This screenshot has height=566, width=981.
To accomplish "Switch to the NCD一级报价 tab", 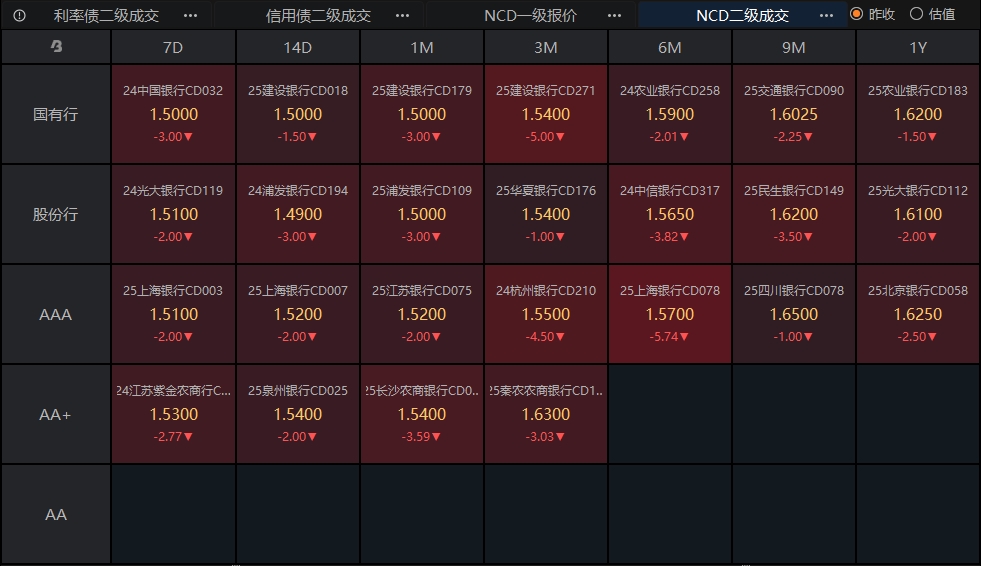I will (x=531, y=16).
